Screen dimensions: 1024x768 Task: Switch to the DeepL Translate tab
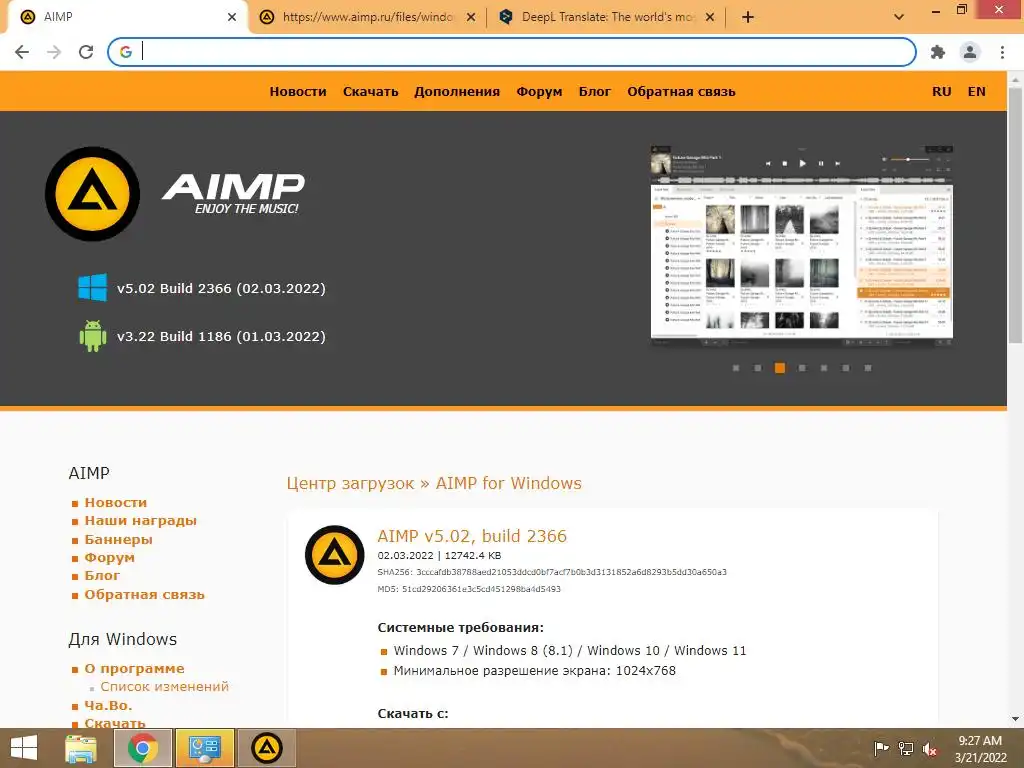pos(607,17)
